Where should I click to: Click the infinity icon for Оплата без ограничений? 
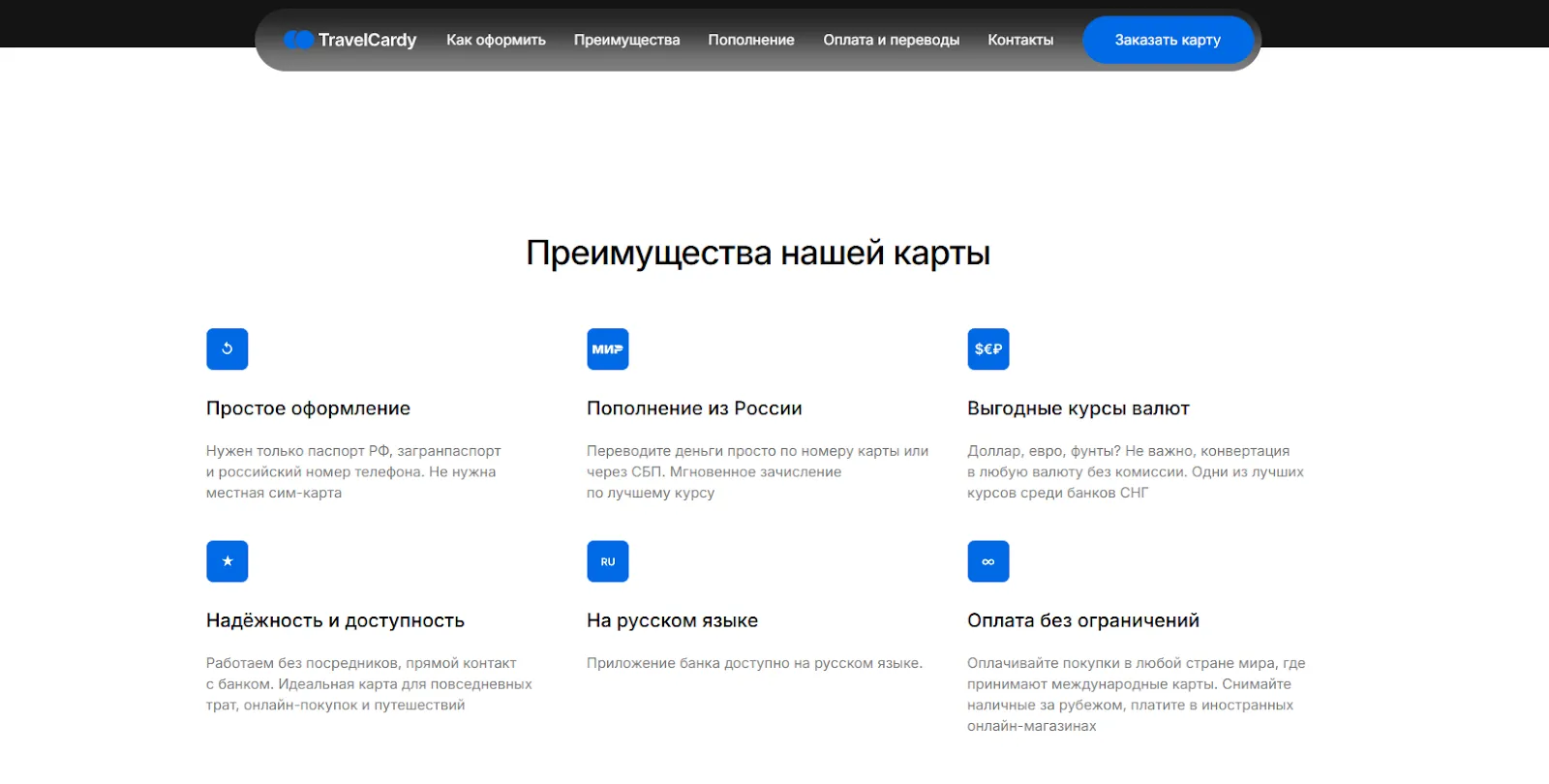tap(988, 561)
